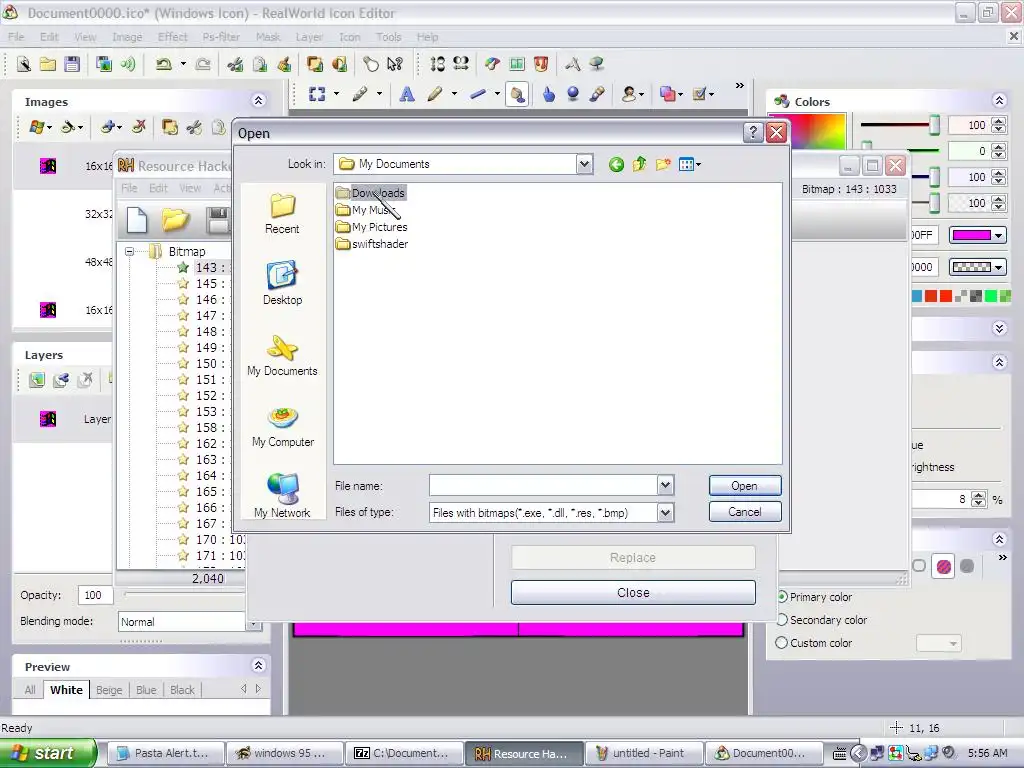Select the My Pictures folder
The width and height of the screenshot is (1024, 768).
click(x=372, y=227)
